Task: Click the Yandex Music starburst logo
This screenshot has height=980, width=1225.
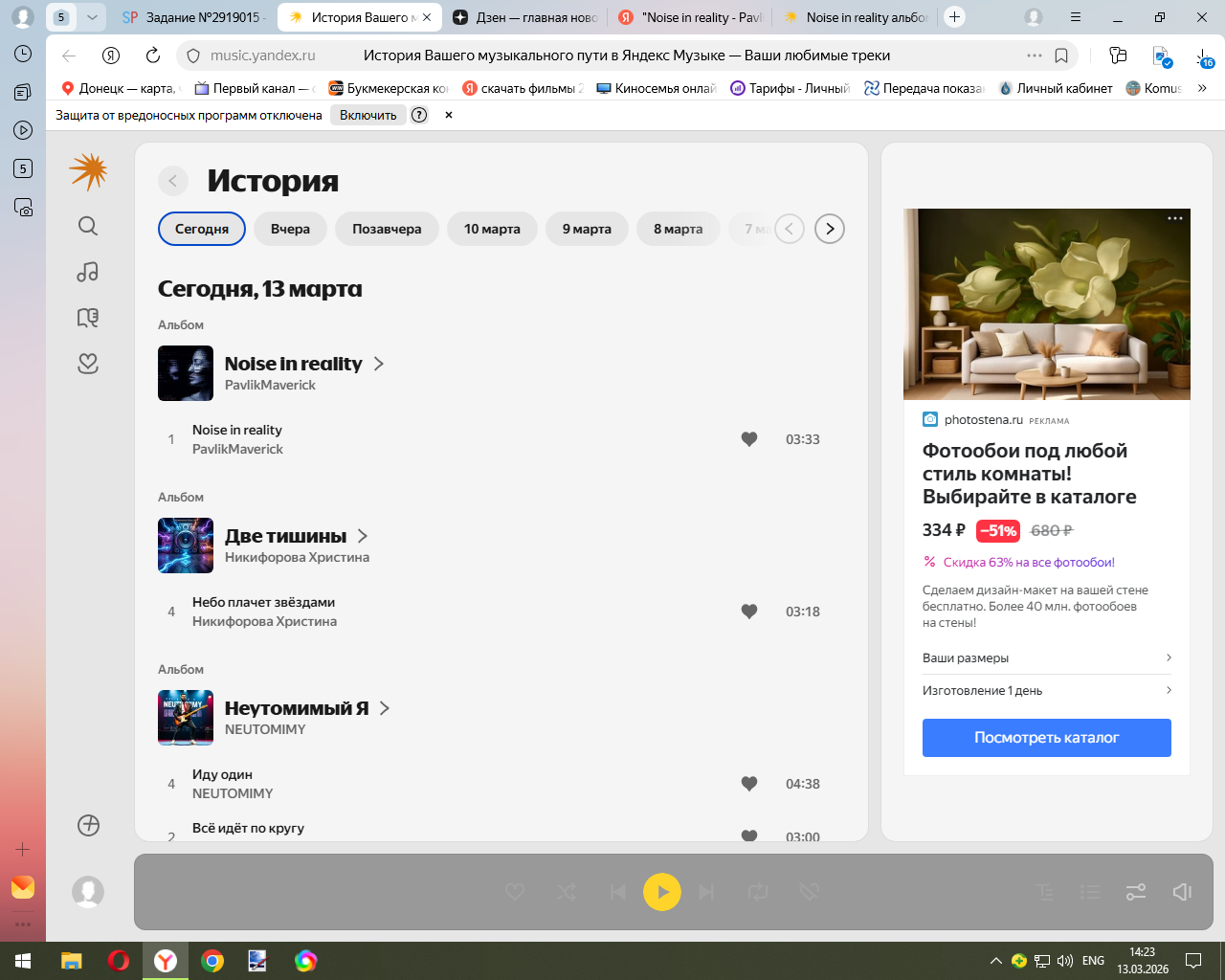Action: (x=88, y=172)
